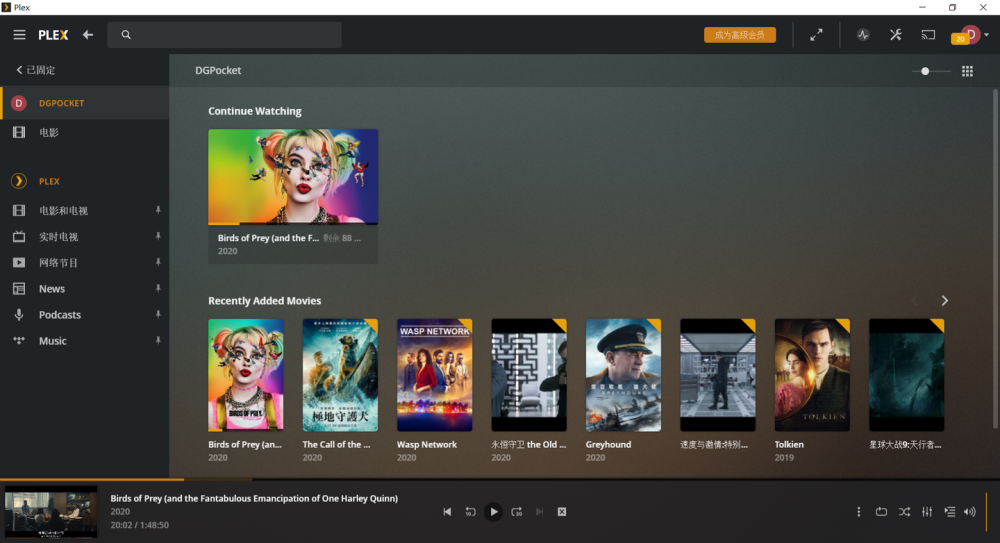
Task: Collapse the pinned sidebar back chevron
Action: 19,70
